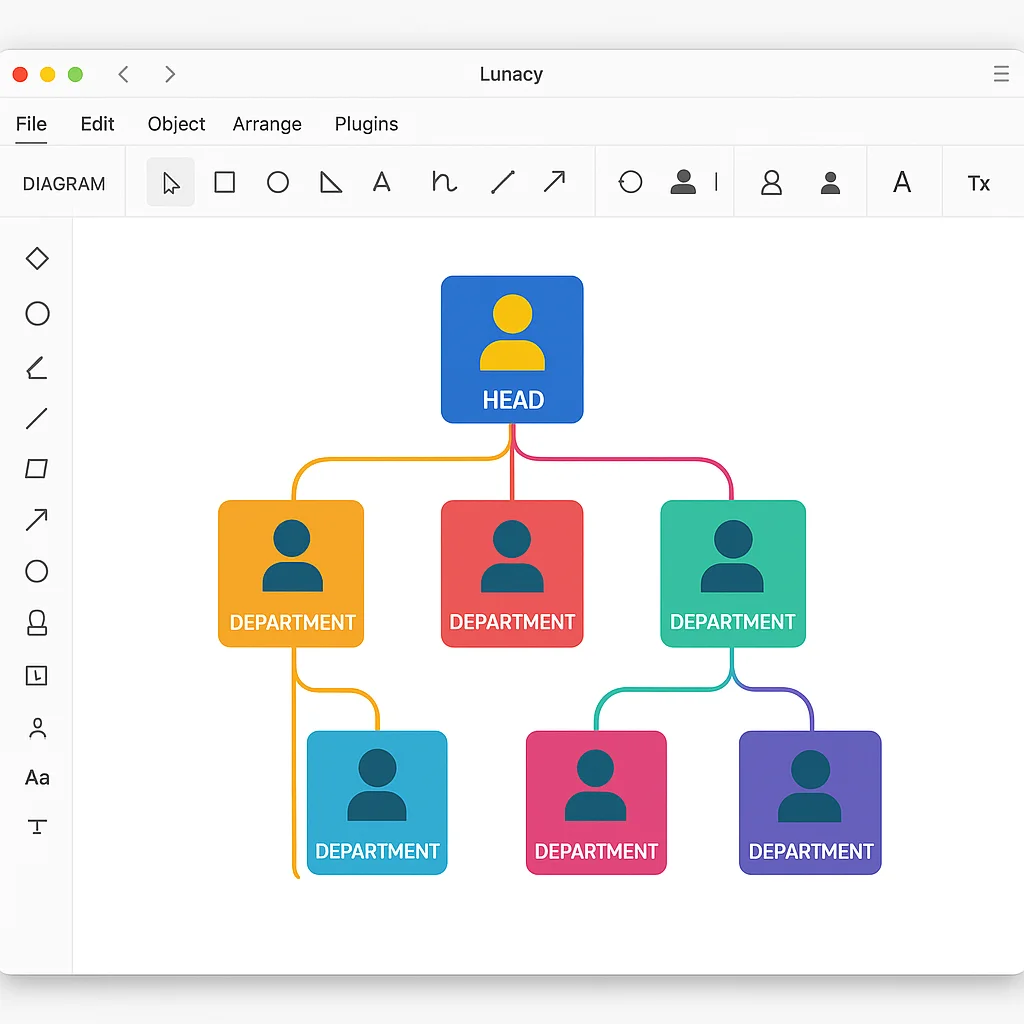Select the Ellipse tool in the top toolbar
The height and width of the screenshot is (1024, 1024).
point(278,182)
